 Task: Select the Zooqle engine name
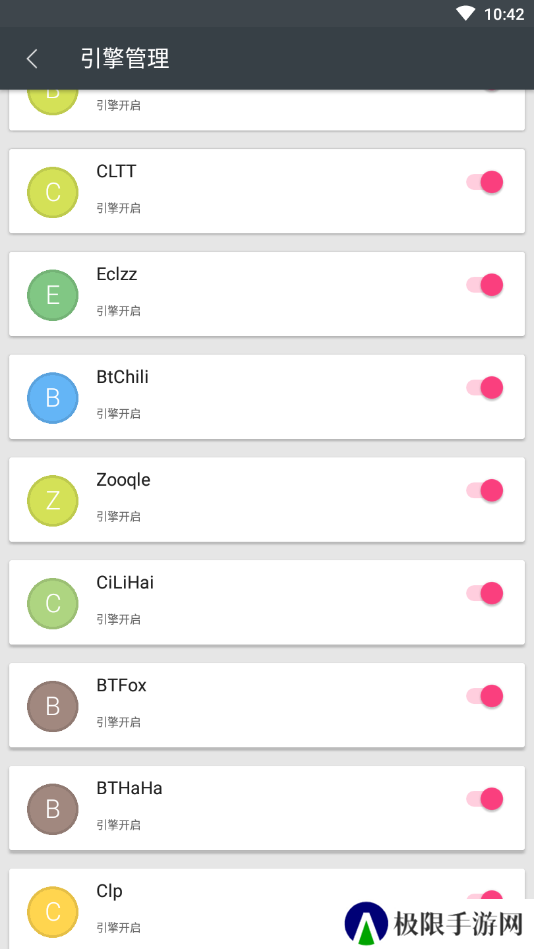[x=124, y=480]
